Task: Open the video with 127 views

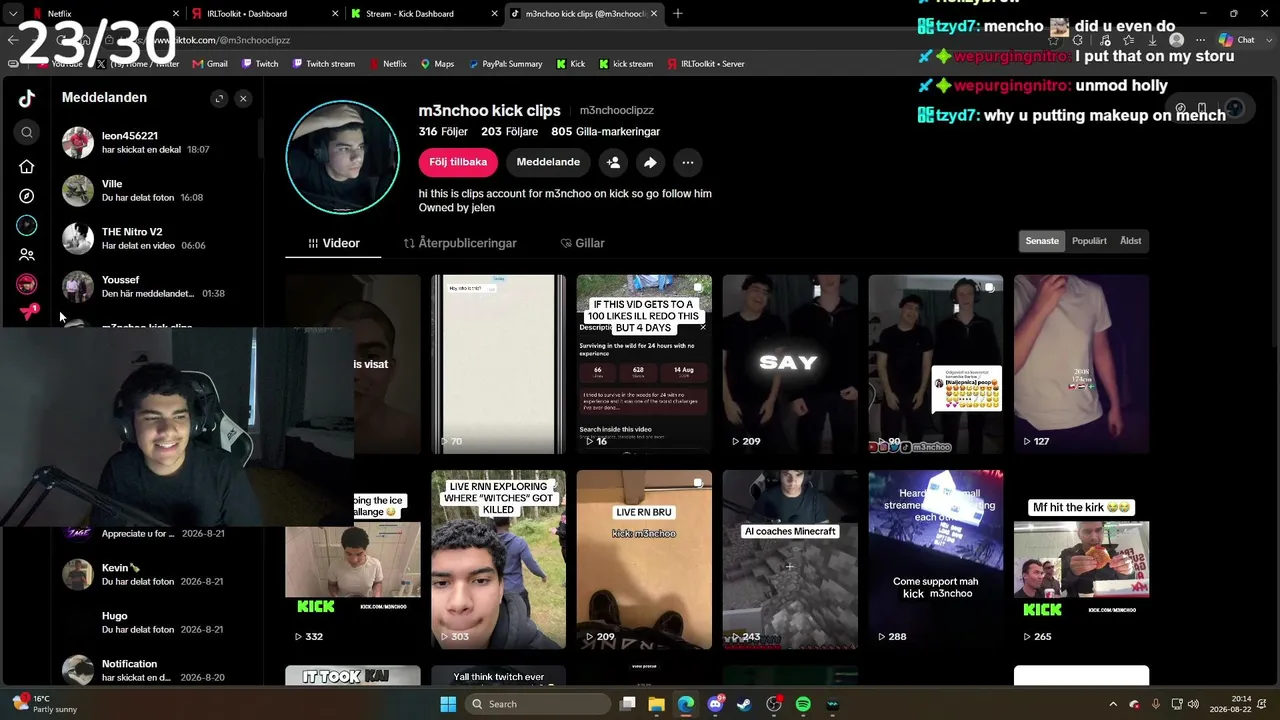Action: pyautogui.click(x=1081, y=364)
